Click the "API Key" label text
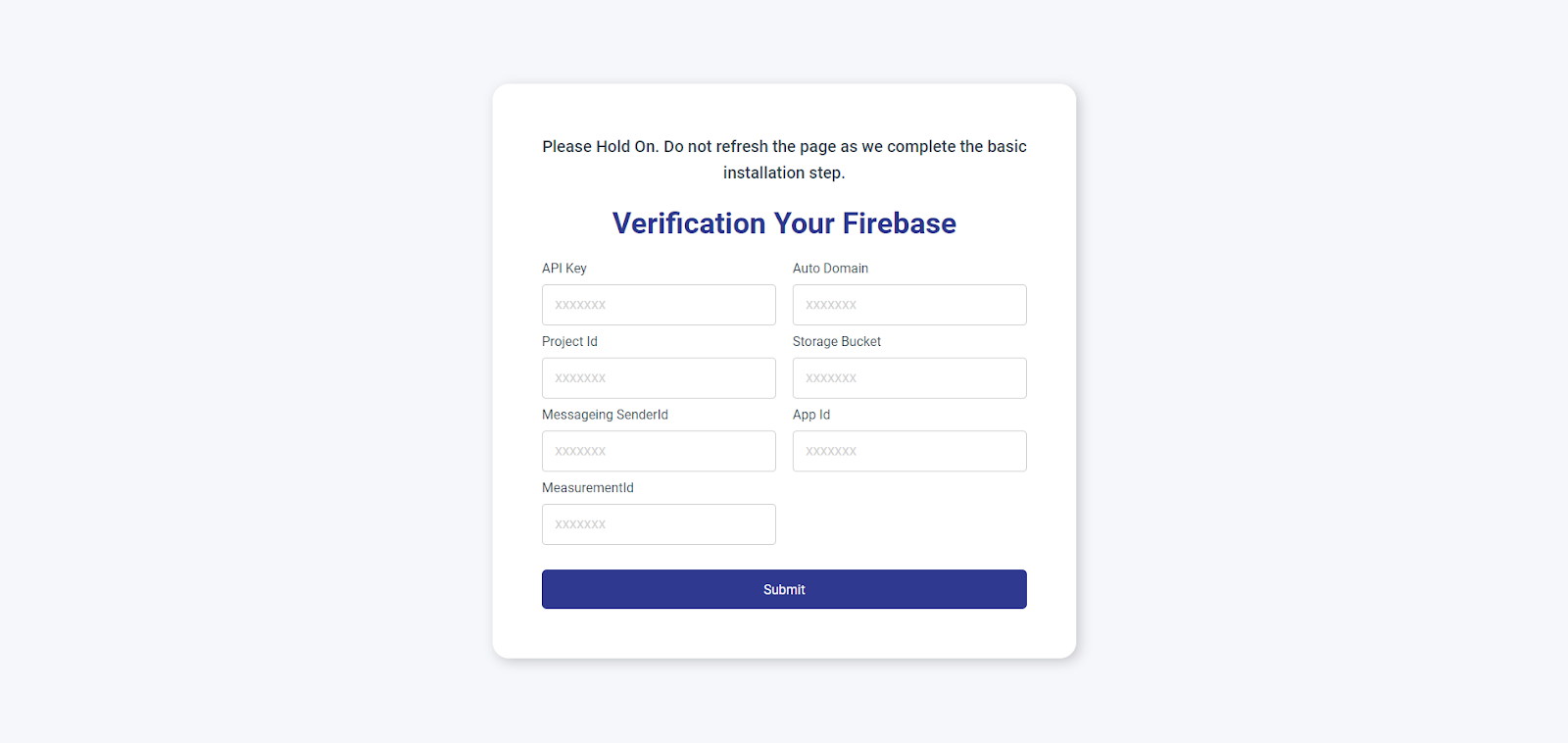 [564, 269]
